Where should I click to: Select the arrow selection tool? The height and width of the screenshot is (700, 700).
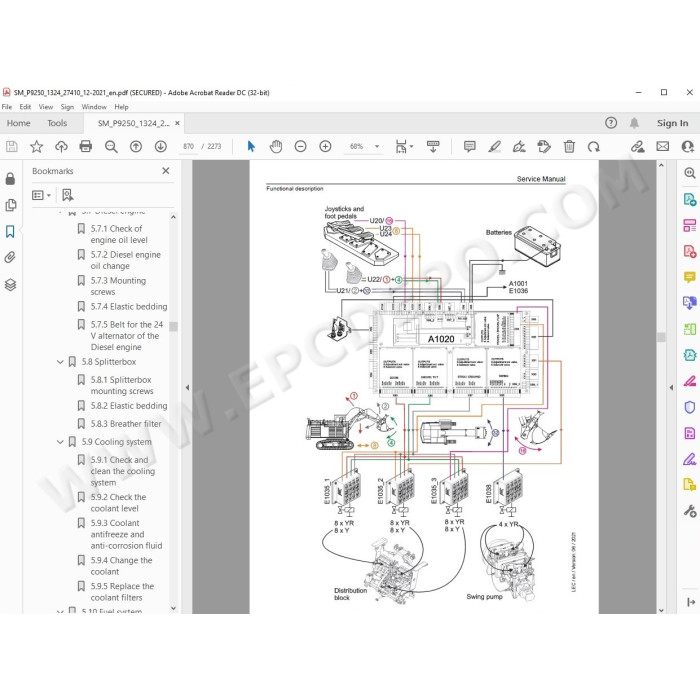[x=251, y=146]
